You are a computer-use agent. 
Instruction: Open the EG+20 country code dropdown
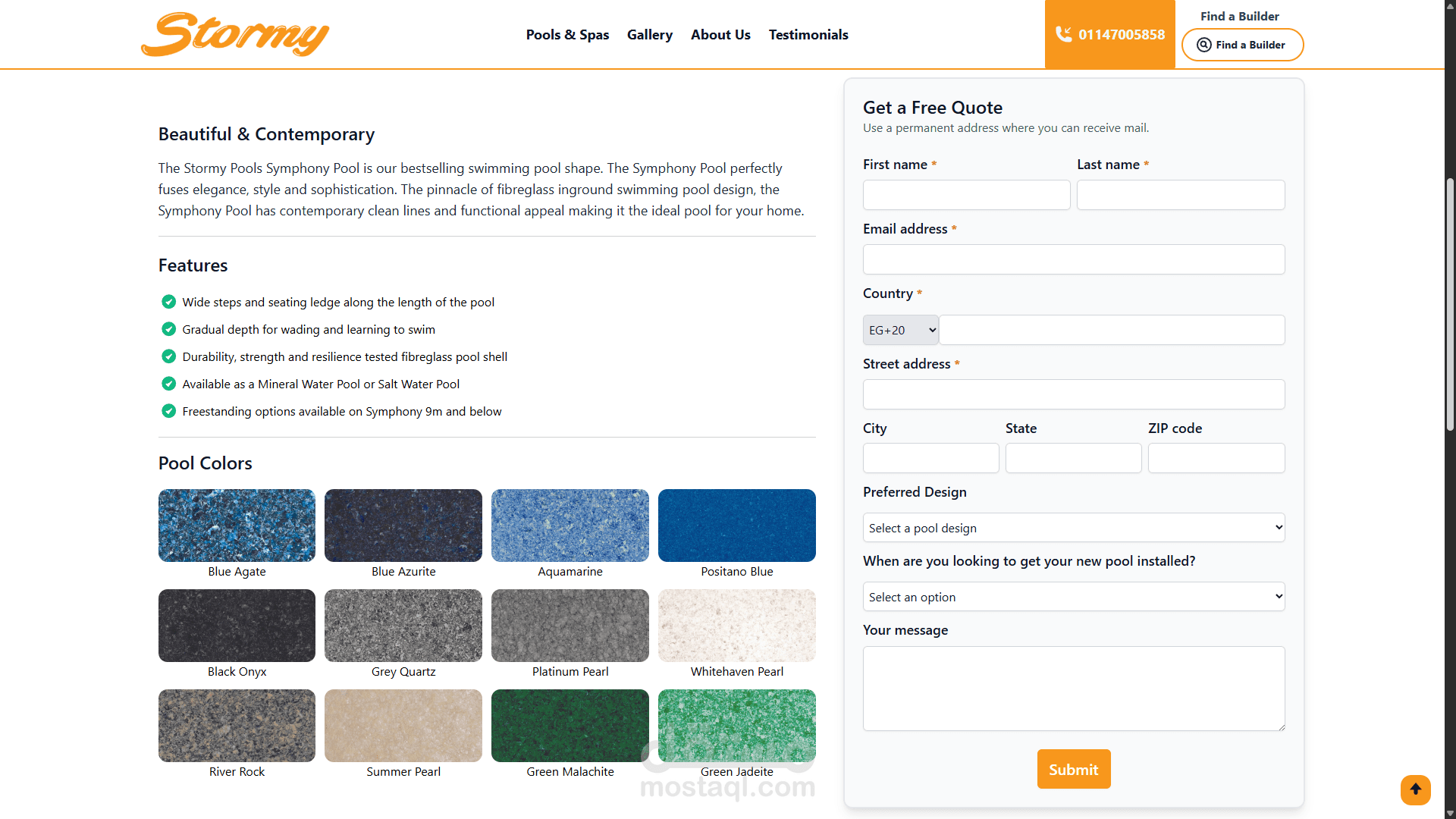pyautogui.click(x=901, y=330)
